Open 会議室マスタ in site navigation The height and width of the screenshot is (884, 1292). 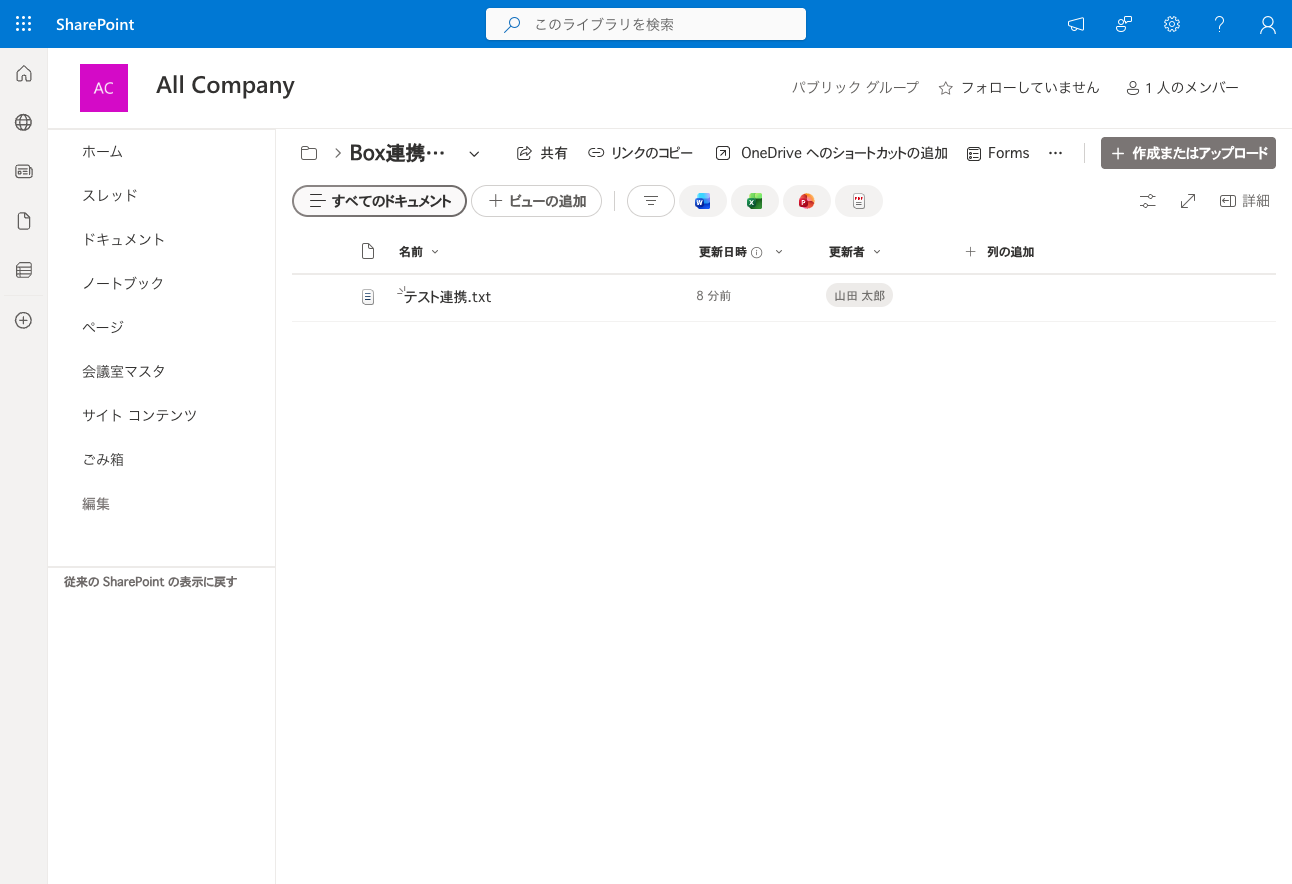coord(124,371)
